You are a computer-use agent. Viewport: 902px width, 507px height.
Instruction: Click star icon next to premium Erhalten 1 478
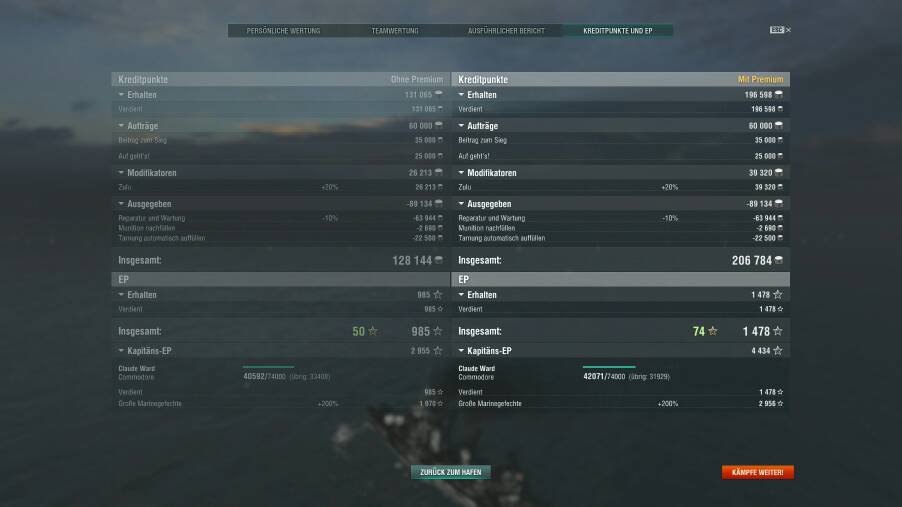(778, 295)
